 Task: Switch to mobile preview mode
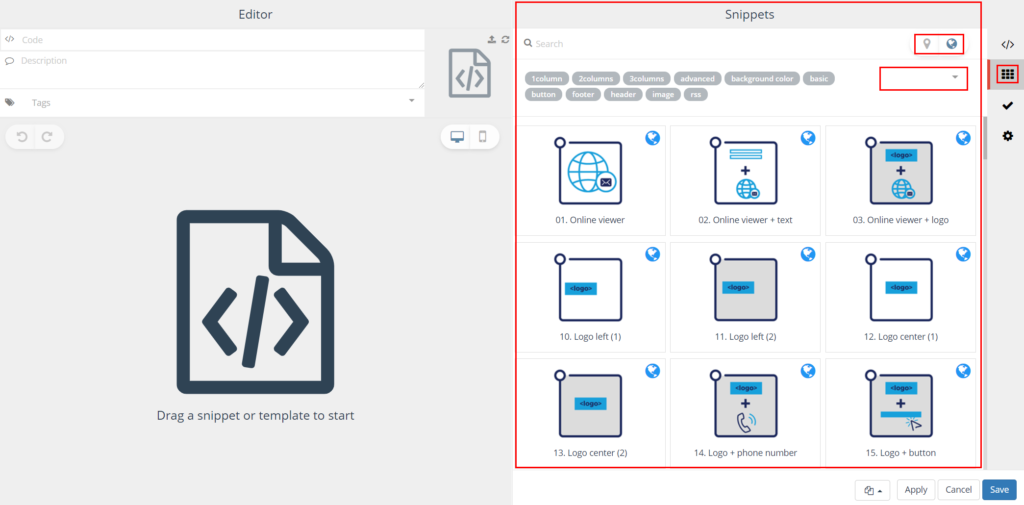(x=483, y=137)
